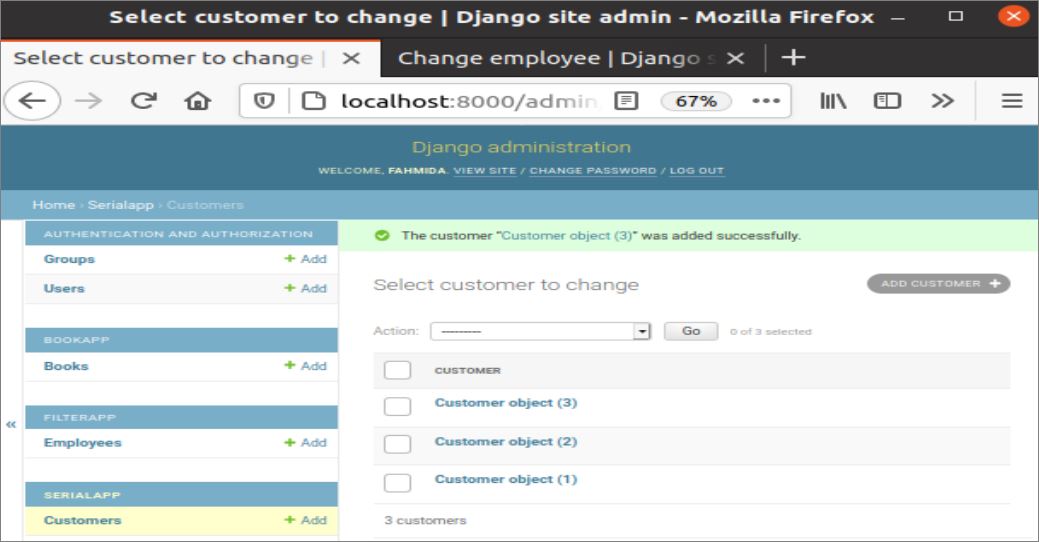This screenshot has height=542, width=1039.
Task: Tick checkbox for Customer object (3)
Action: coord(397,406)
